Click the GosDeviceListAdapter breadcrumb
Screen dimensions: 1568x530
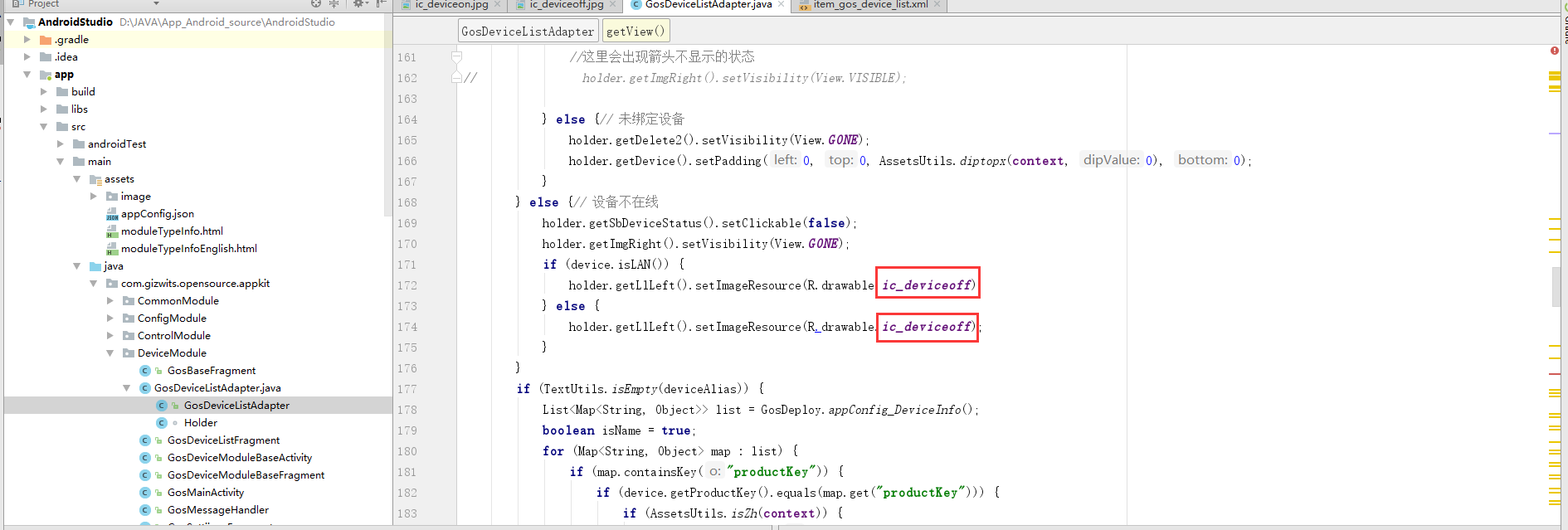coord(528,32)
